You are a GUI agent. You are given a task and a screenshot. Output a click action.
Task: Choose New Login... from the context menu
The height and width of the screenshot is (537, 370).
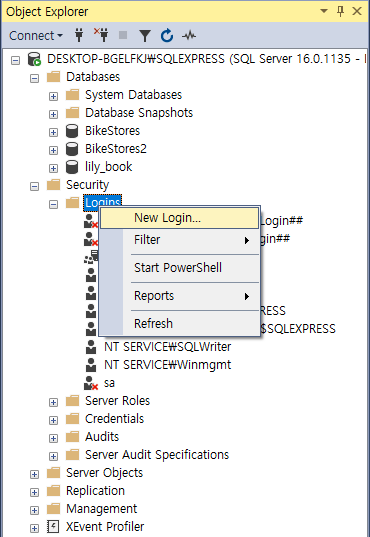tap(179, 218)
